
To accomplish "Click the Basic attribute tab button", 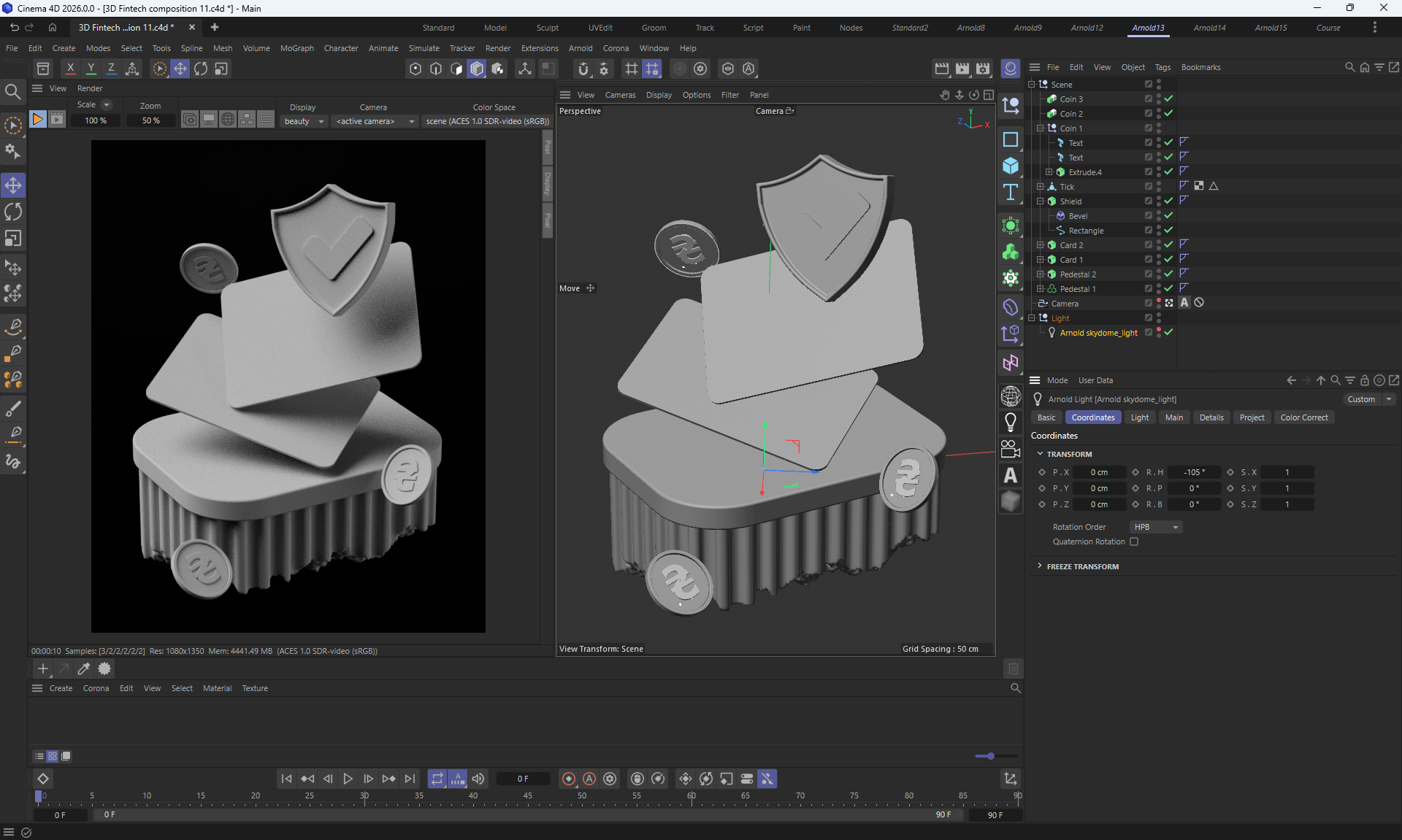I will [1046, 417].
